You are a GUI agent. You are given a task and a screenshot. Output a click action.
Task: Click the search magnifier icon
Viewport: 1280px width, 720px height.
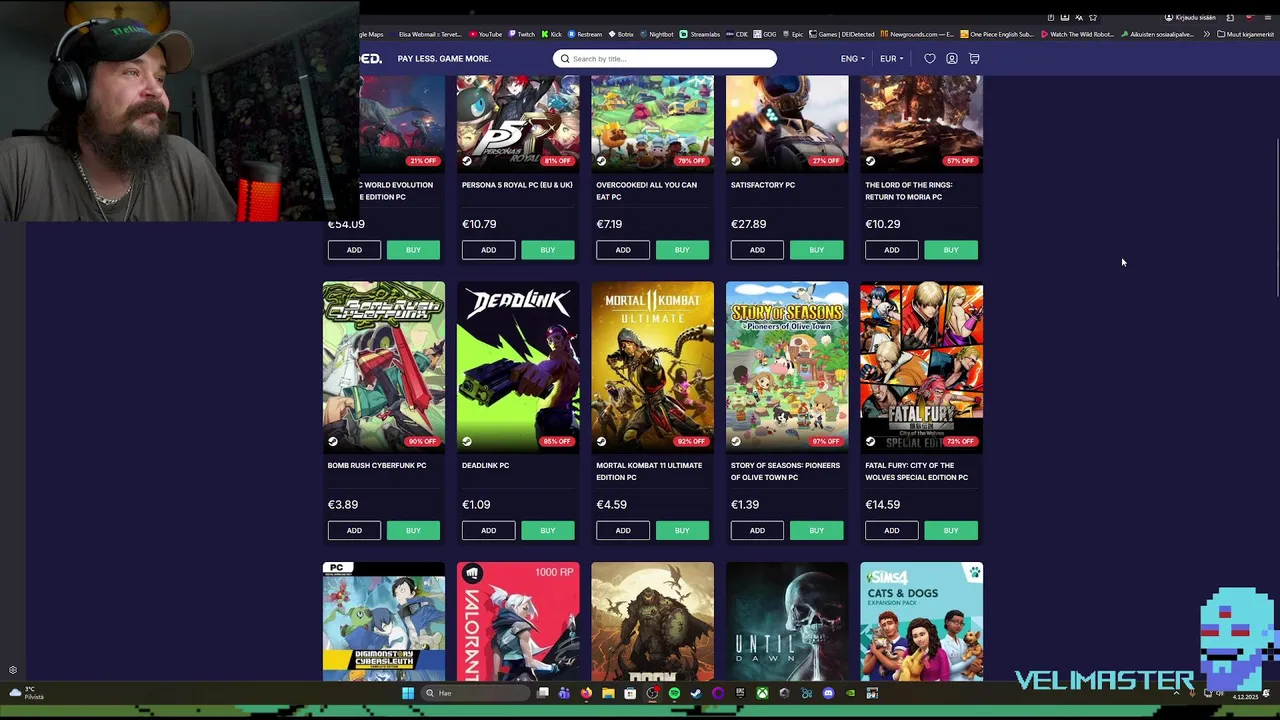click(565, 59)
